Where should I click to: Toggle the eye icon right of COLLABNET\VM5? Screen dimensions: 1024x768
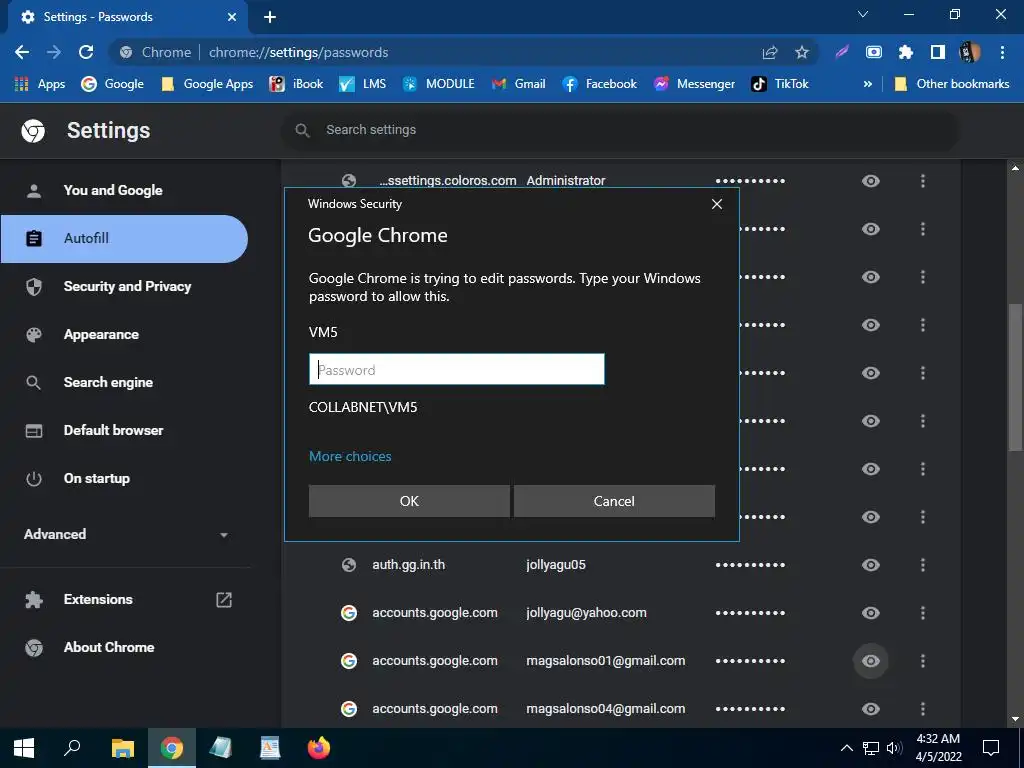871,421
